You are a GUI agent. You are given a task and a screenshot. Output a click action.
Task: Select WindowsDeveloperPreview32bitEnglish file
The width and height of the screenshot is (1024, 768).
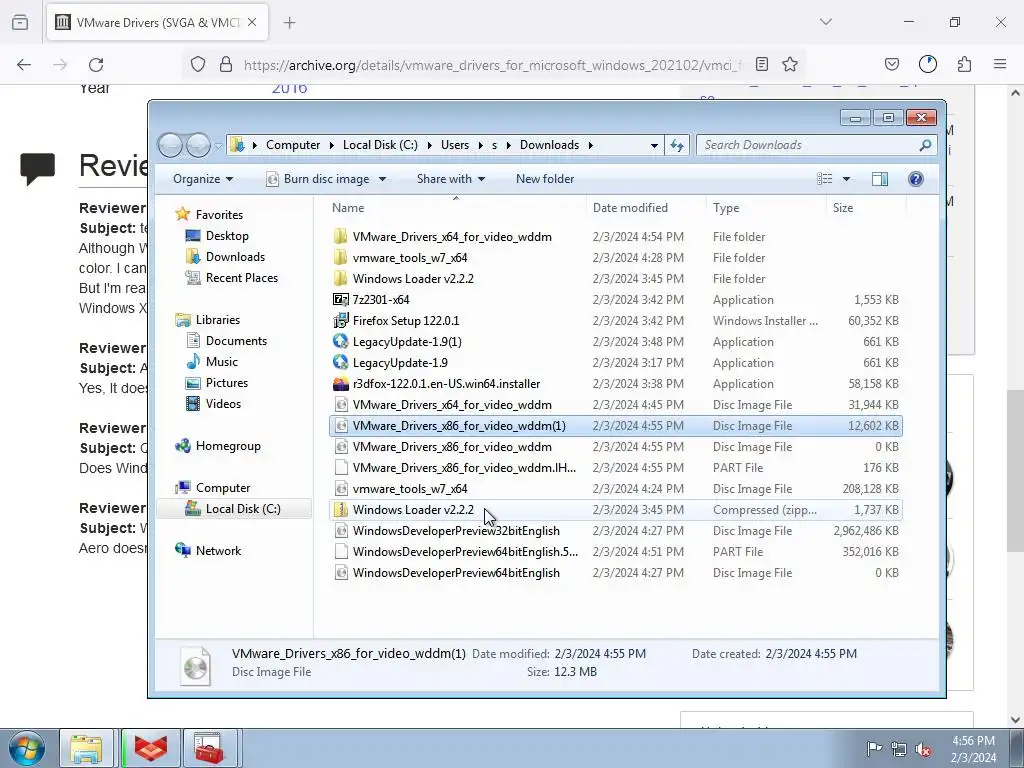616,530
